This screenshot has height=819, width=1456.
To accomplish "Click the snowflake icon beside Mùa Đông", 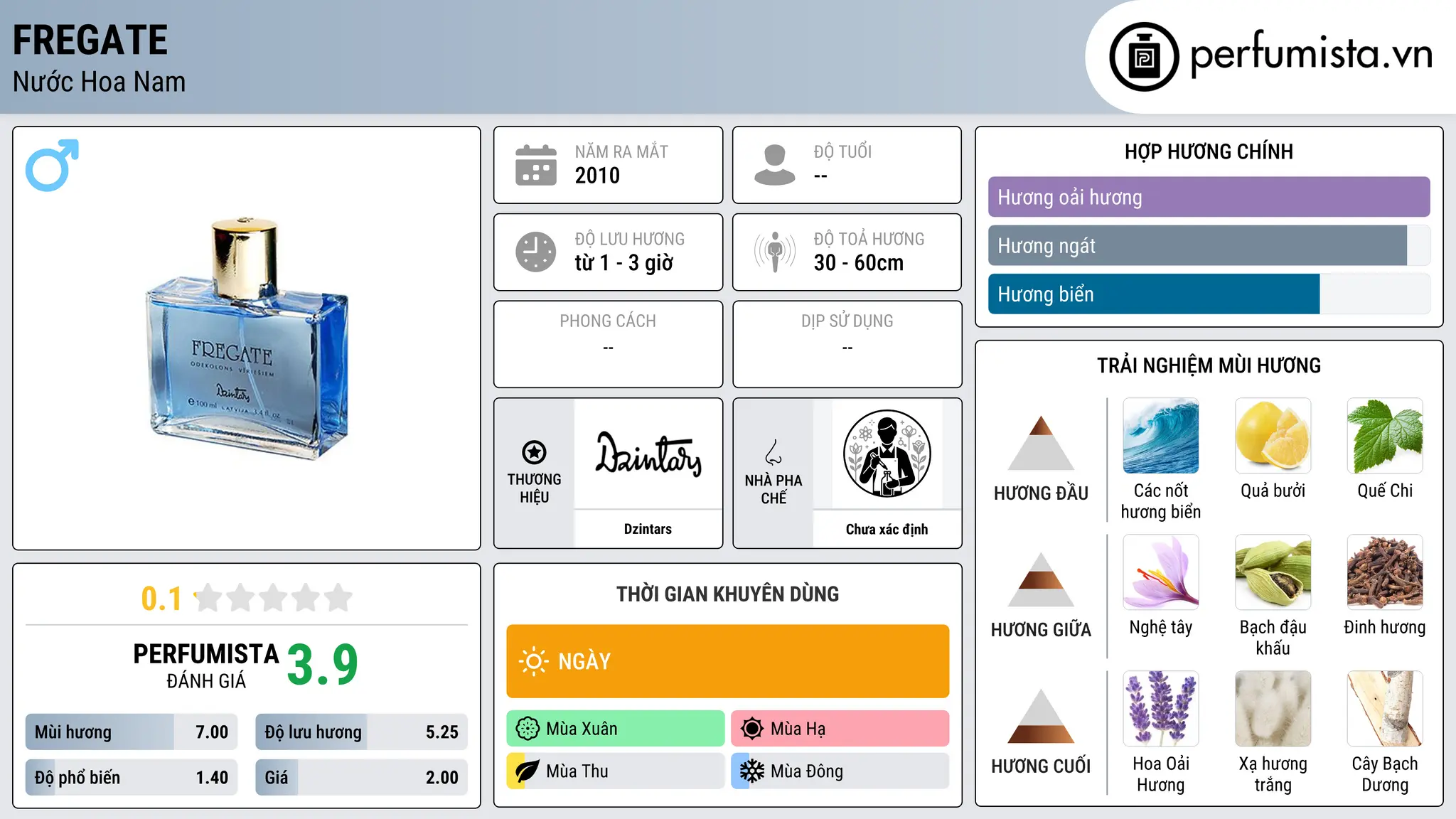I will (x=752, y=771).
